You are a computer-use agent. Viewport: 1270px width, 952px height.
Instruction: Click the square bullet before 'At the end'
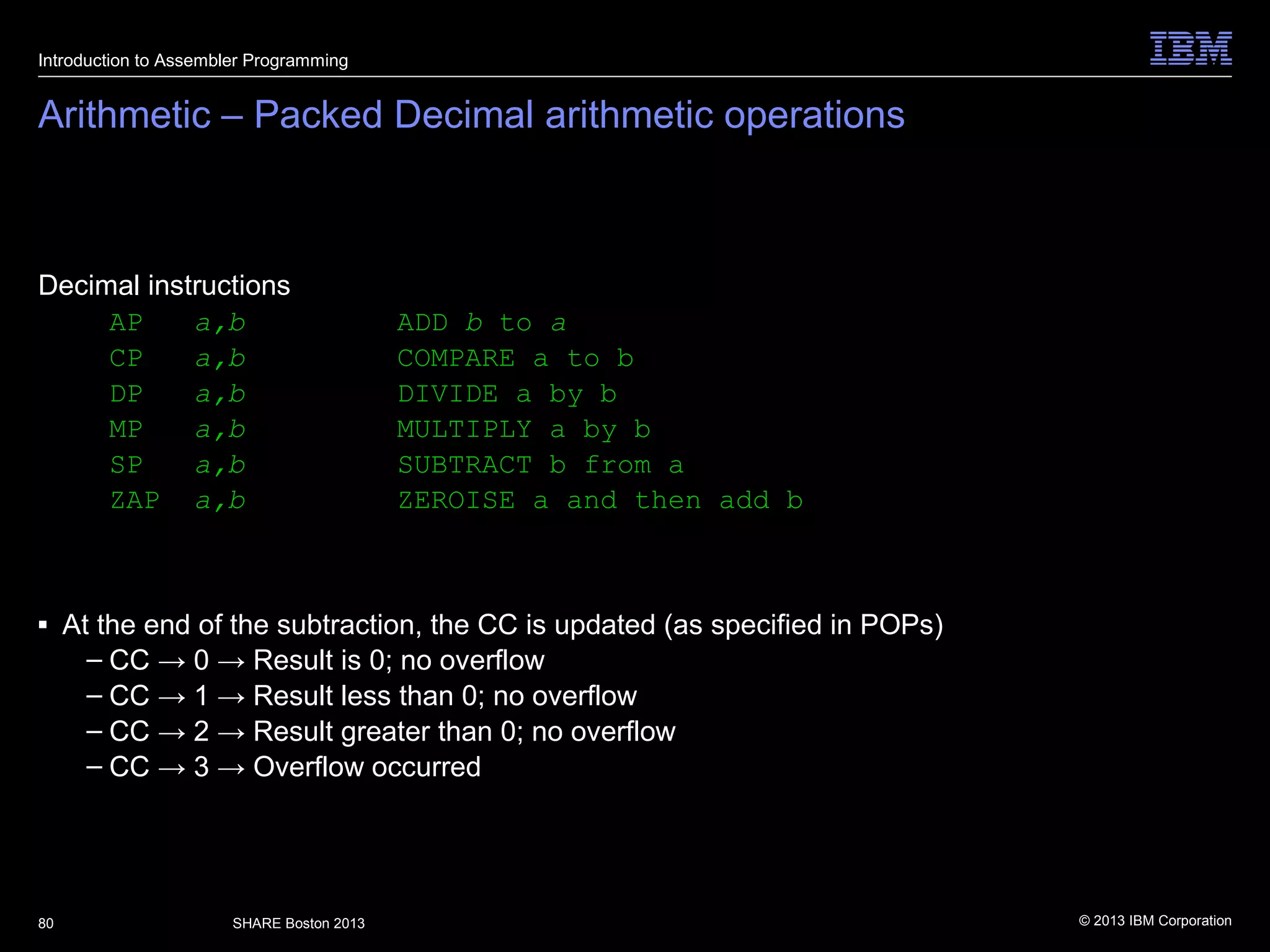43,624
